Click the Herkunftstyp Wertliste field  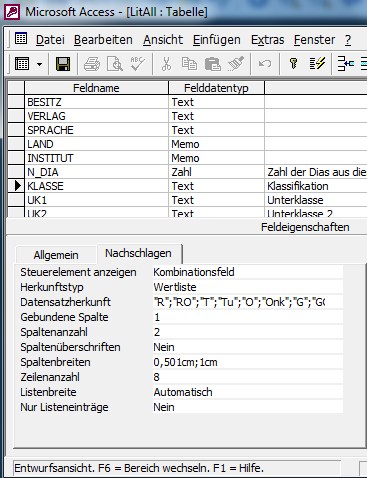click(248, 287)
